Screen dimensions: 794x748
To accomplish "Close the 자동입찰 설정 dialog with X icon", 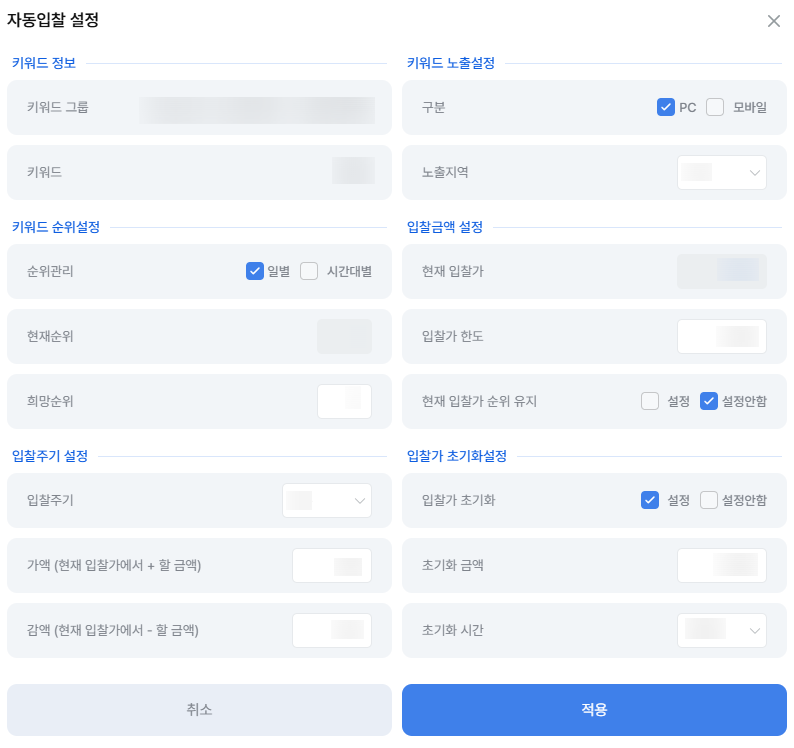I will click(x=773, y=21).
